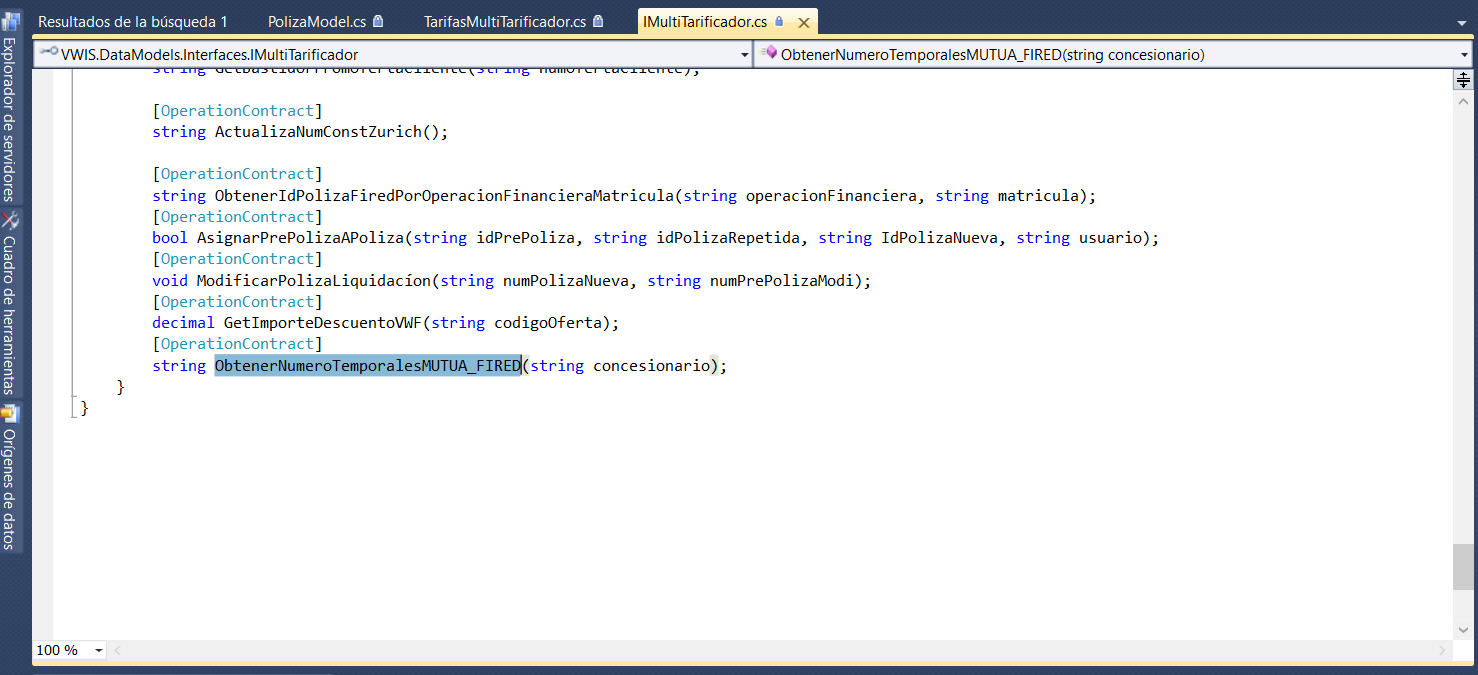Viewport: 1478px width, 675px height.
Task: Click the horizontal scrollbar right arrow
Action: [x=1444, y=650]
